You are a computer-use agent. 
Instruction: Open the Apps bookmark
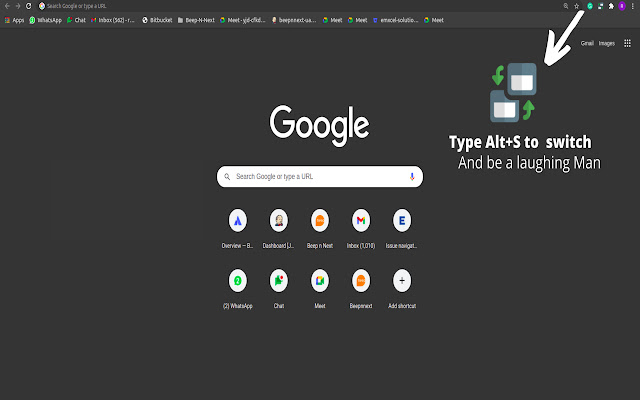click(14, 20)
